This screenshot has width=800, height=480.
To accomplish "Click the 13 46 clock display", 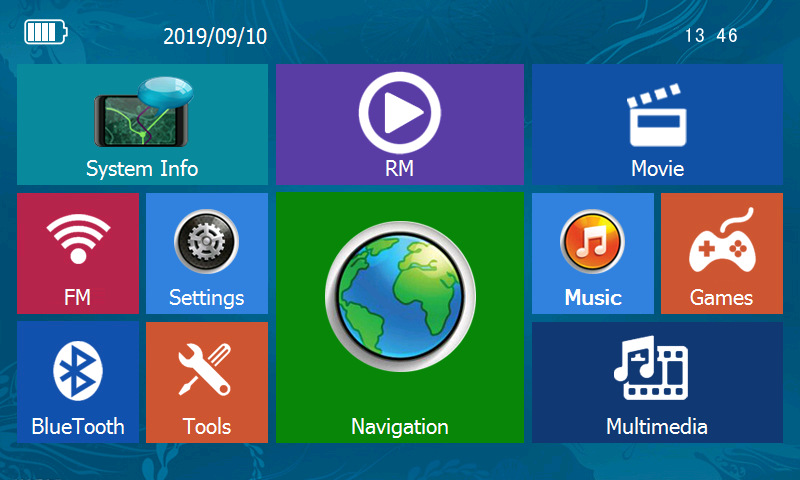I will click(x=711, y=36).
